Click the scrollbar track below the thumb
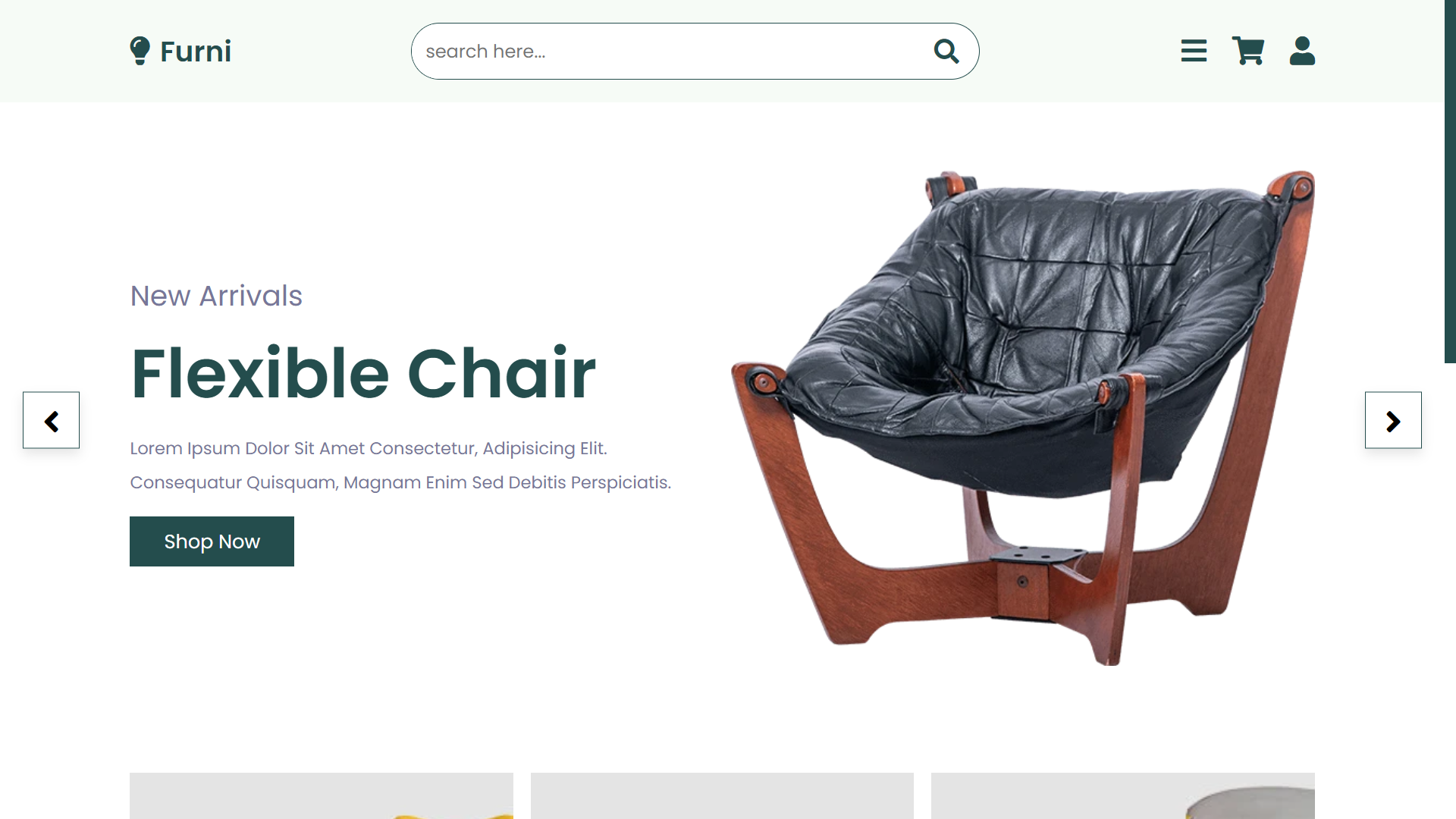1456x819 pixels. tap(1450, 591)
